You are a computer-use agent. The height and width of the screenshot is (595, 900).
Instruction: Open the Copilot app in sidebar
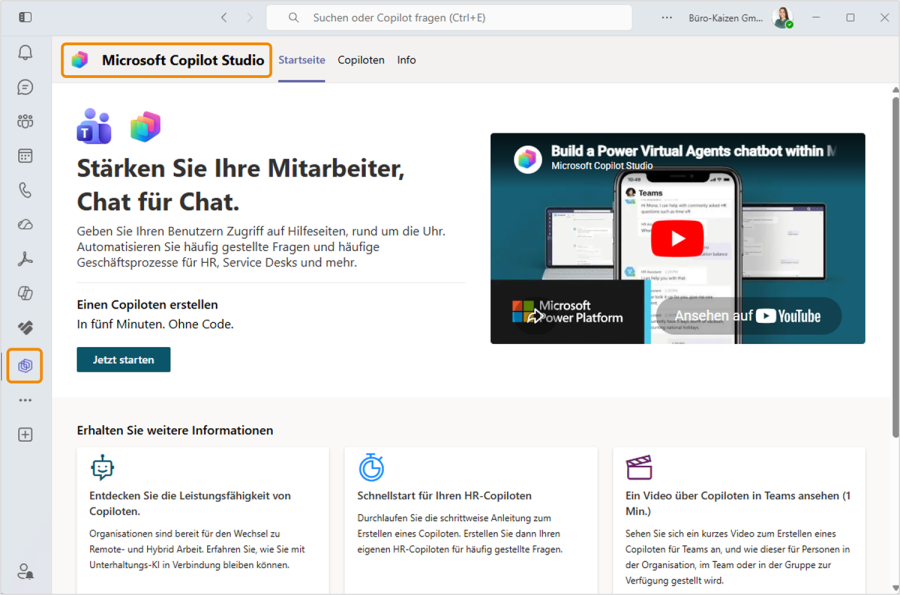(x=25, y=293)
